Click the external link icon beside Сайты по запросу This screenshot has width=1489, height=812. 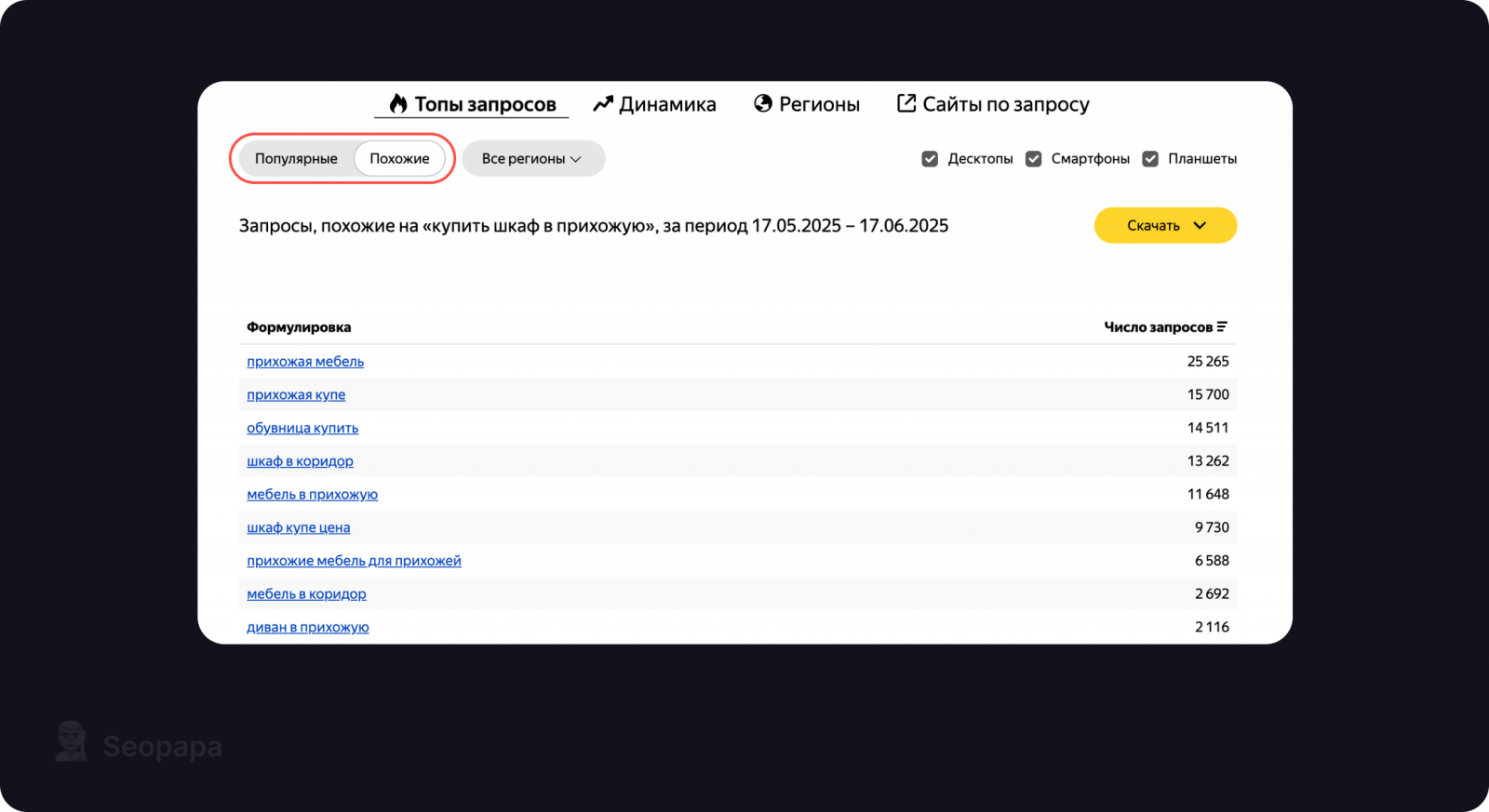coord(906,103)
